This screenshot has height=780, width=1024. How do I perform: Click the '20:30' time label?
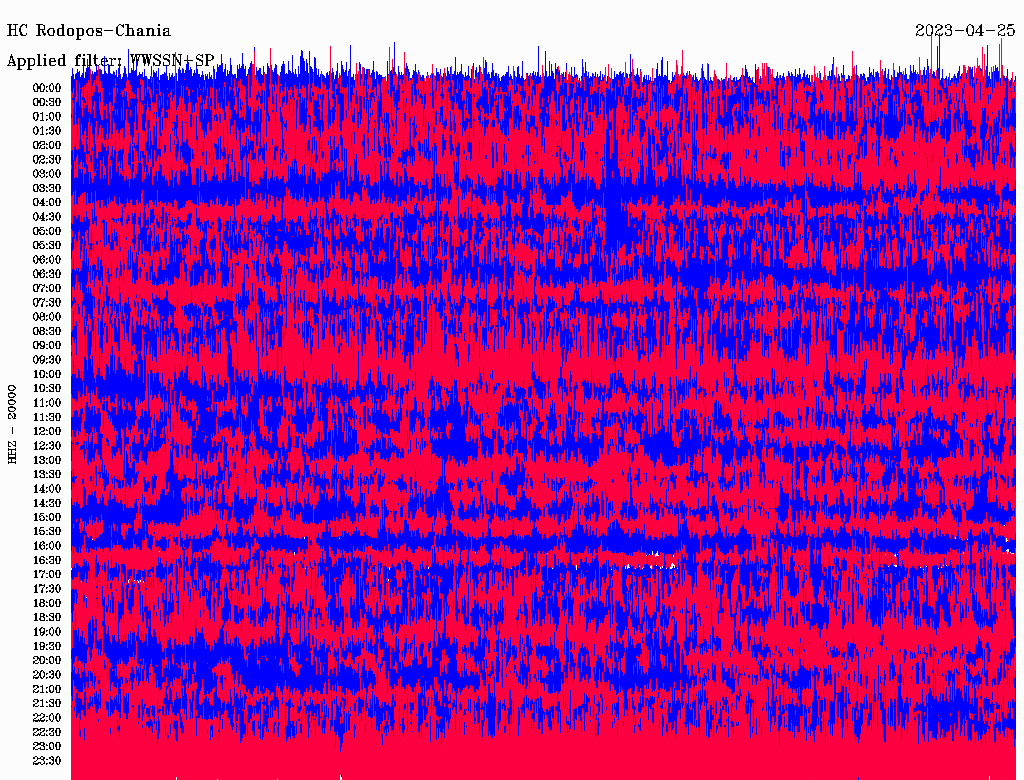pos(47,674)
